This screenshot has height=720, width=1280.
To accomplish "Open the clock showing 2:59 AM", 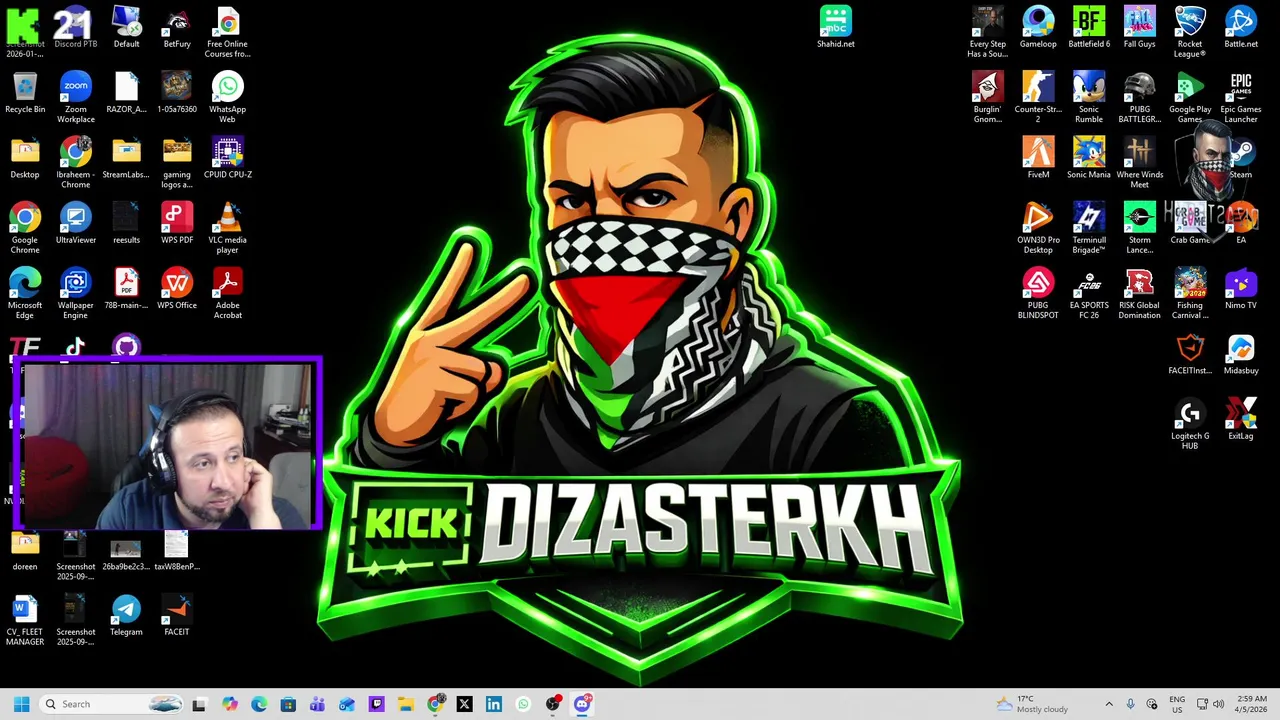I will pyautogui.click(x=1250, y=704).
